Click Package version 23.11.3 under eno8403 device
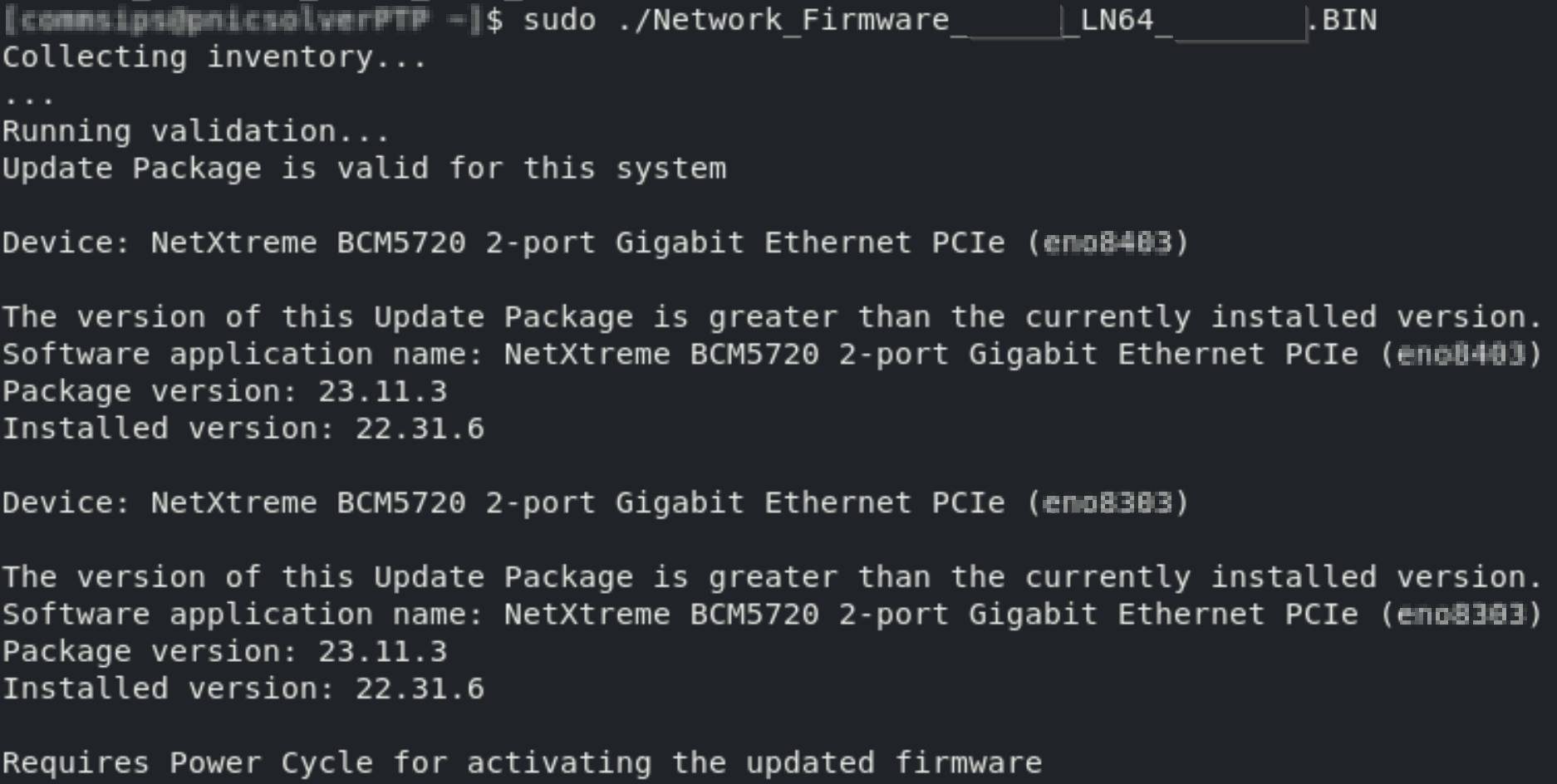 224,391
